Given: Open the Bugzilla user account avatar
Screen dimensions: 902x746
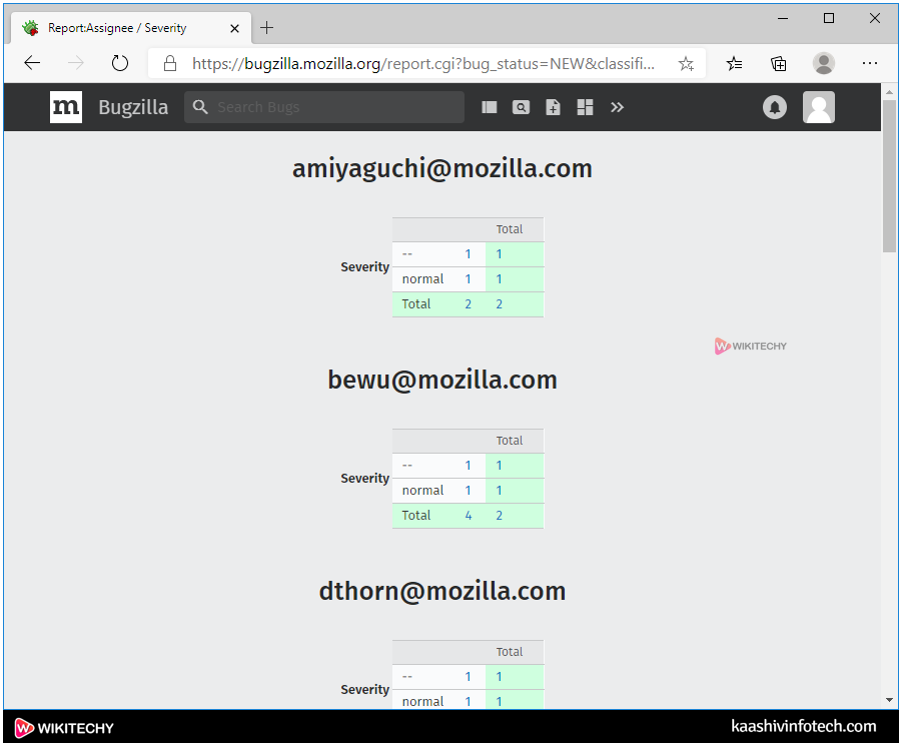Looking at the screenshot, I should coord(818,107).
